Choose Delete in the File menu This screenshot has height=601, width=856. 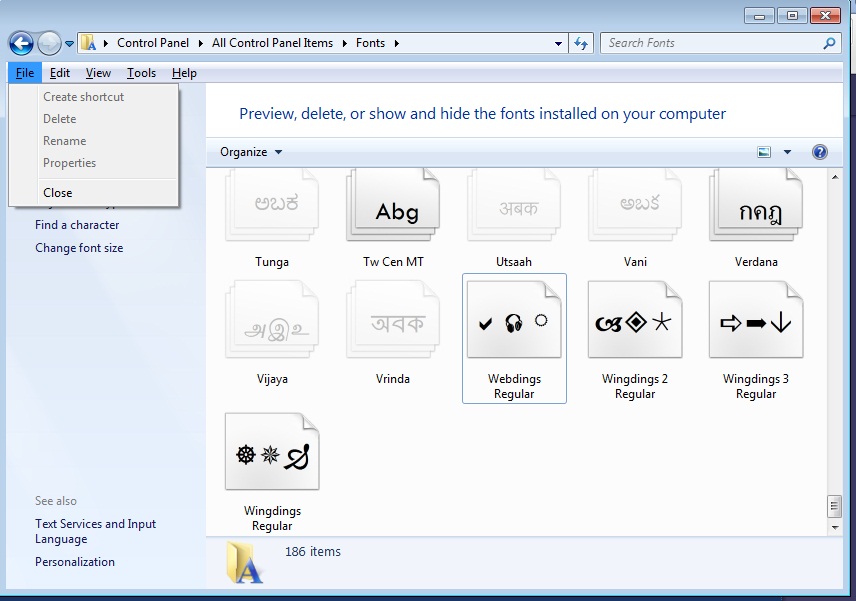[94, 118]
